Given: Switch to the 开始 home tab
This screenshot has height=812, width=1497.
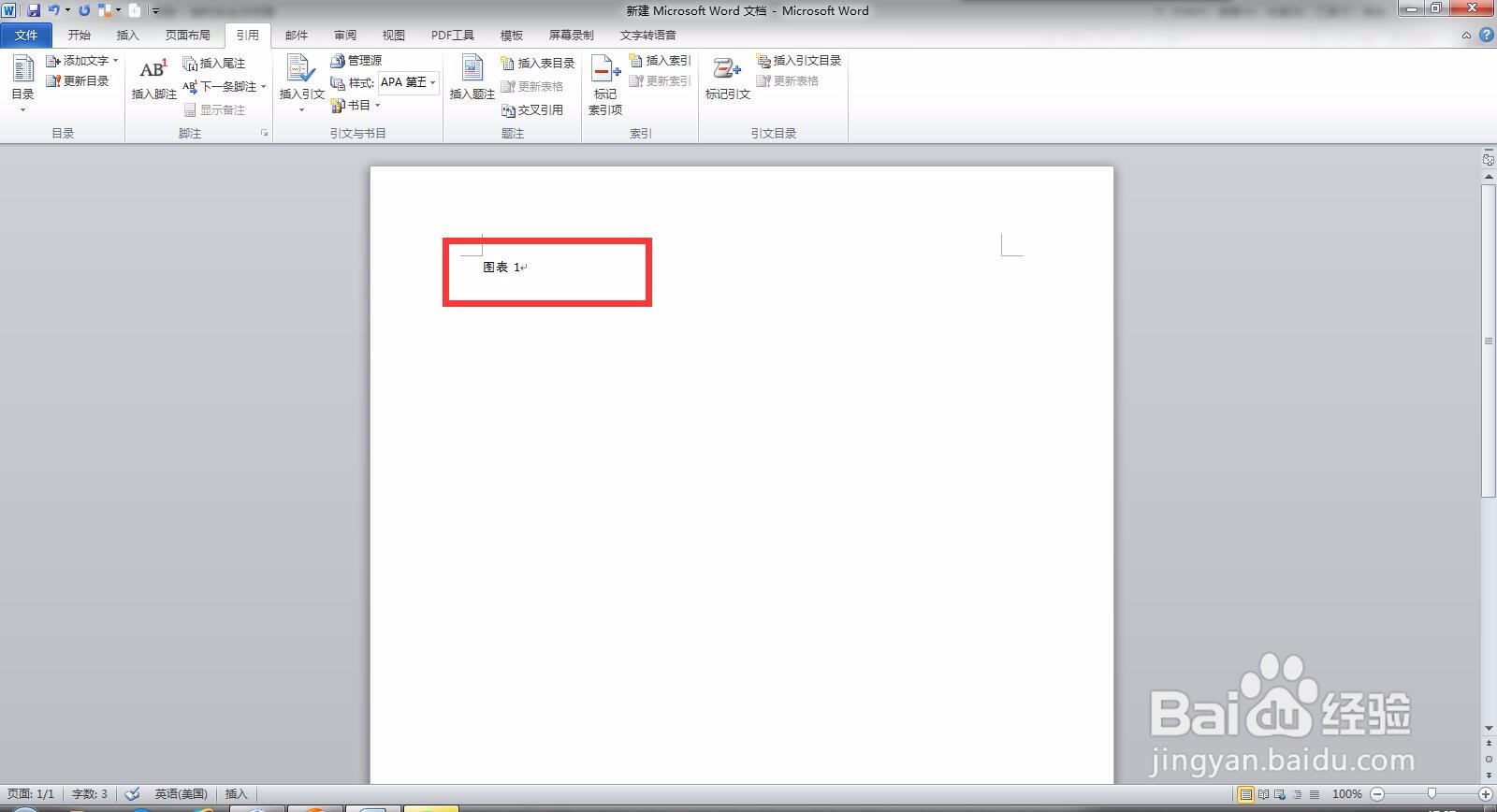Looking at the screenshot, I should (x=80, y=36).
